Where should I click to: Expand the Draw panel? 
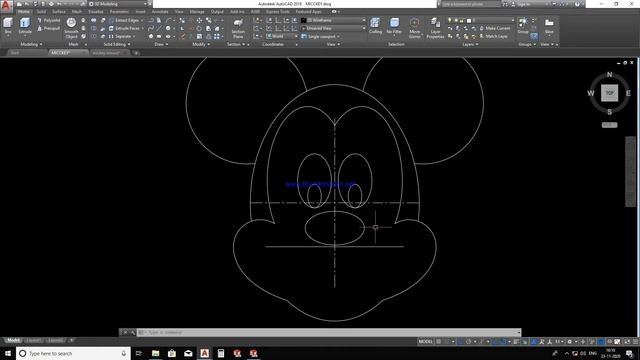tap(161, 44)
